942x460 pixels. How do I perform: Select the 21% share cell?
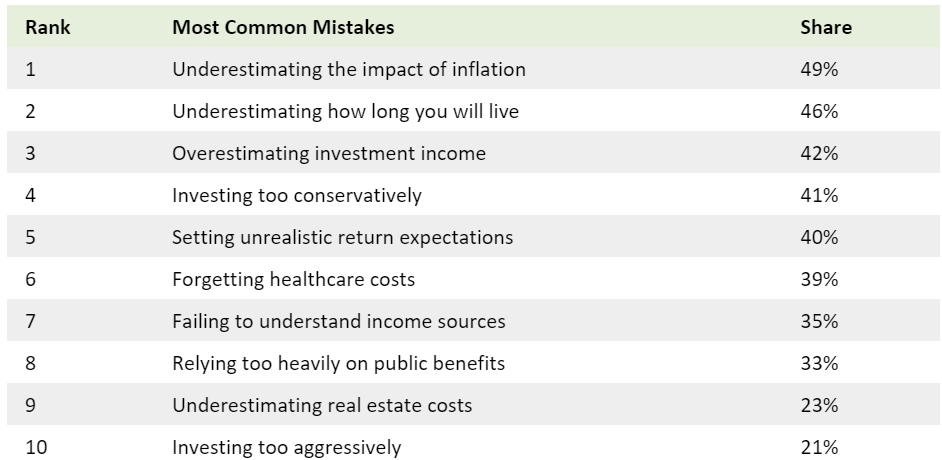(x=818, y=447)
